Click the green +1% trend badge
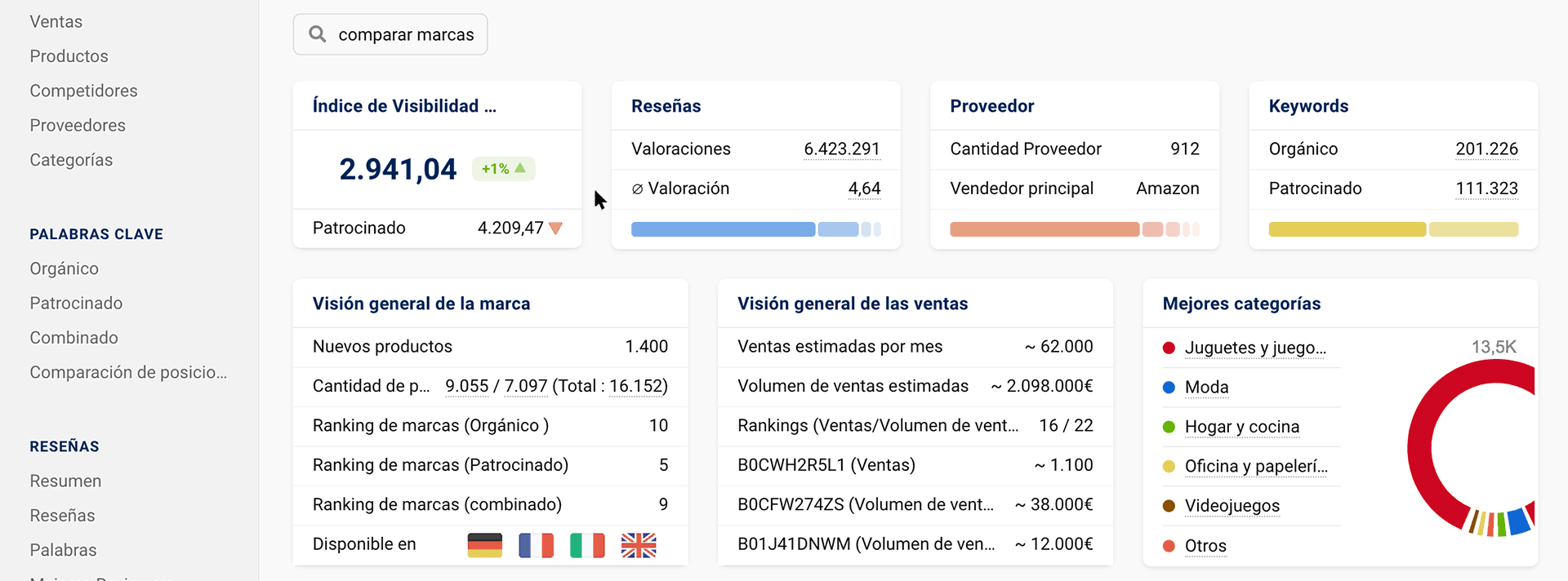The image size is (1568, 581). (x=503, y=169)
